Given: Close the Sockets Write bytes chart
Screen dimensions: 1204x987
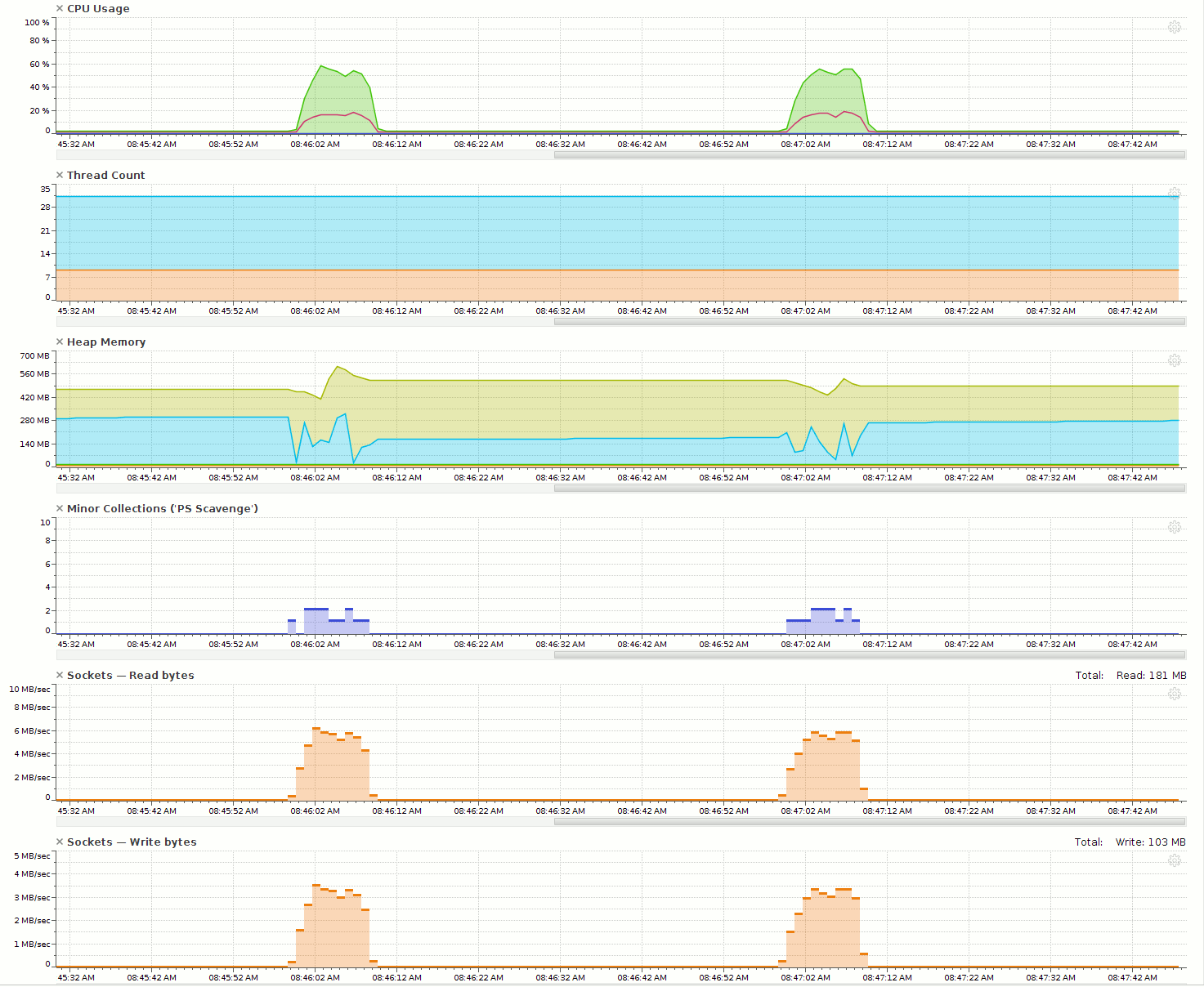Looking at the screenshot, I should pyautogui.click(x=60, y=842).
